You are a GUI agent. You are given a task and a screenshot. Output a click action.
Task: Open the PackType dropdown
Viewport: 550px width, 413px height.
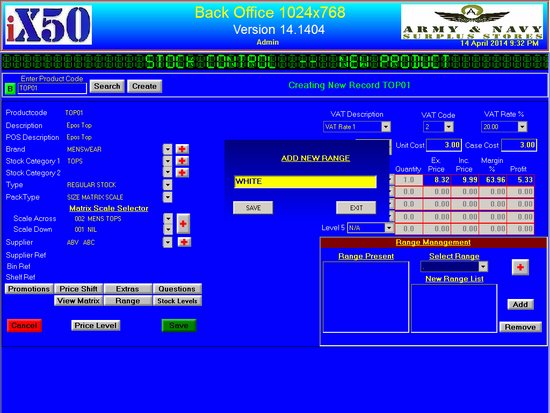(167, 197)
